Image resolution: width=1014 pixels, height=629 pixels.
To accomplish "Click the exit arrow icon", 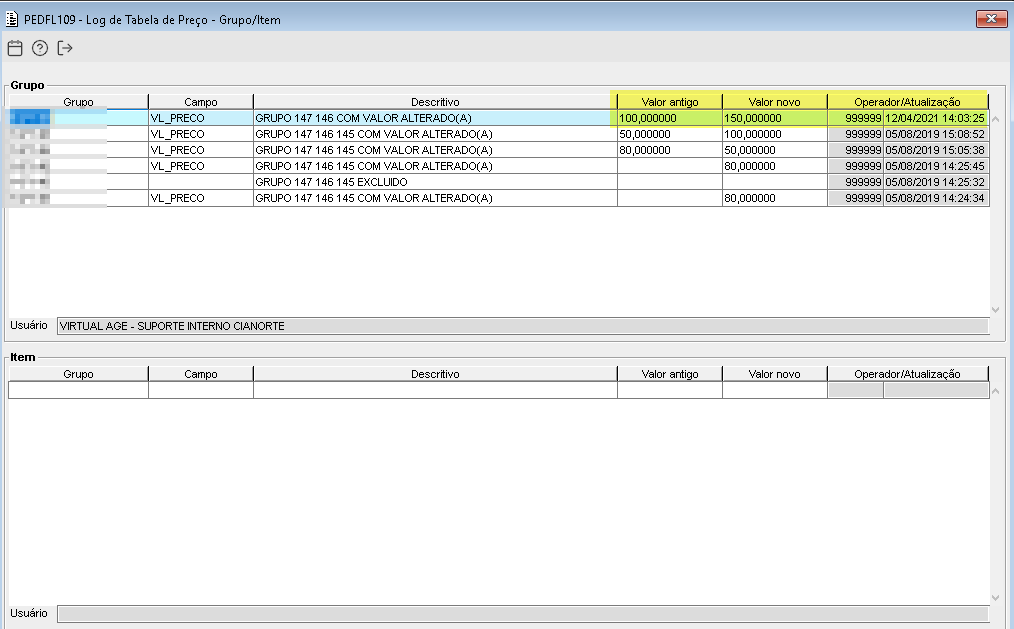I will coord(65,48).
